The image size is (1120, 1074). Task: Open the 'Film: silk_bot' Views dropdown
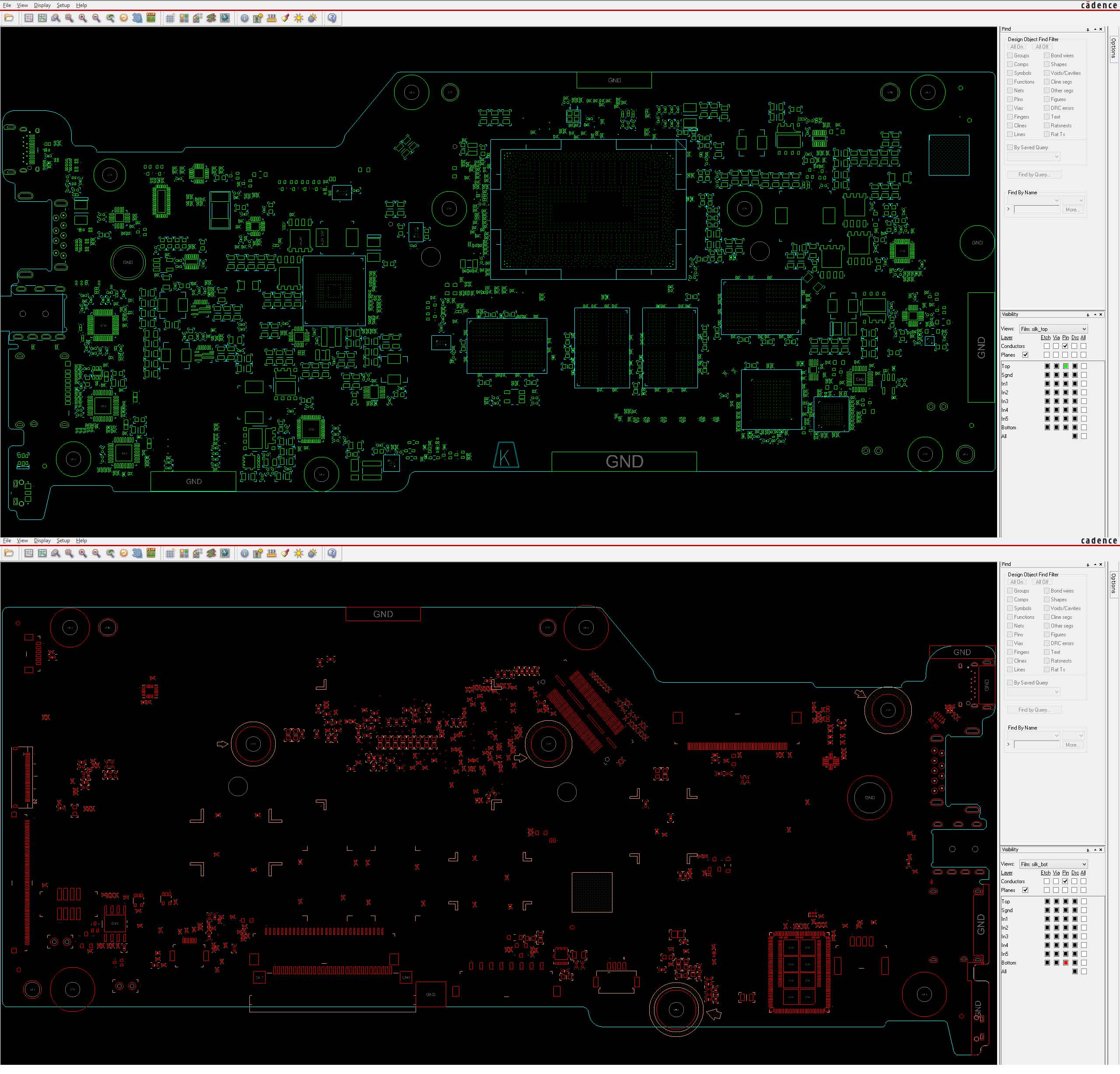click(x=1053, y=864)
